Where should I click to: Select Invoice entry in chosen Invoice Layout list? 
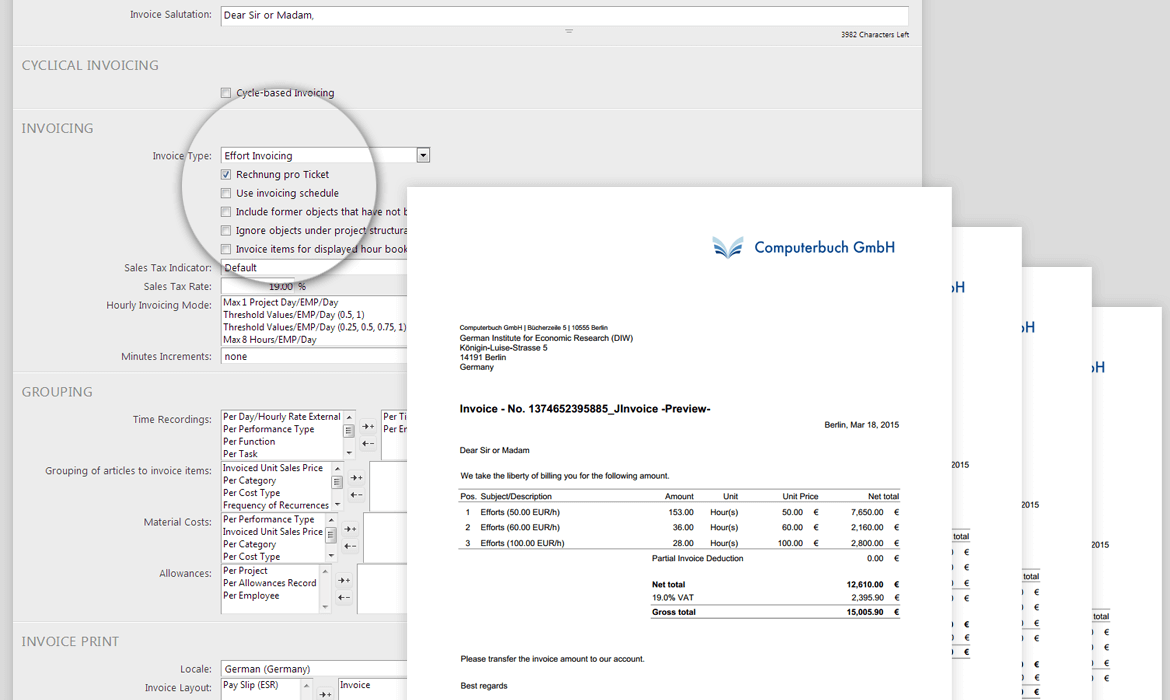(x=355, y=685)
